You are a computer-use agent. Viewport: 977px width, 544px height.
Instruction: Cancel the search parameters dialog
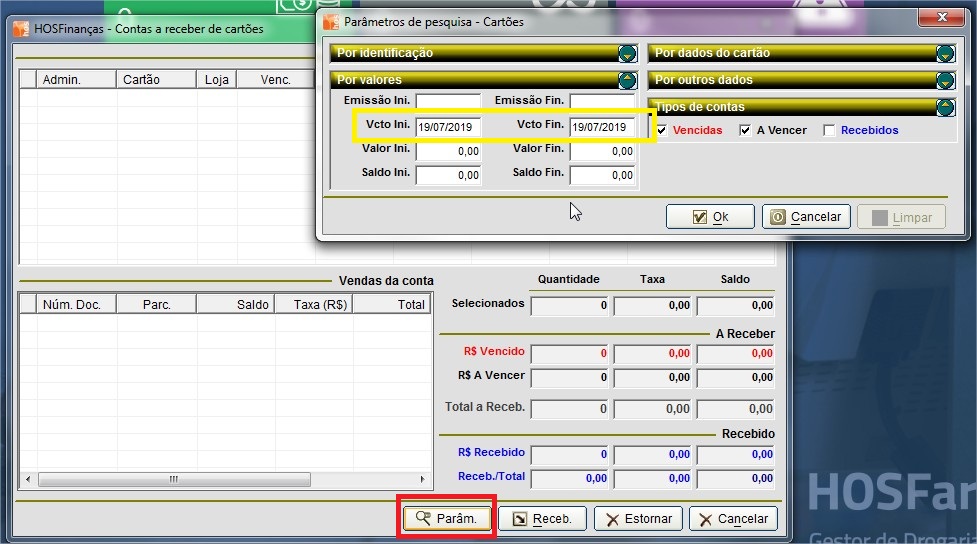pos(806,217)
